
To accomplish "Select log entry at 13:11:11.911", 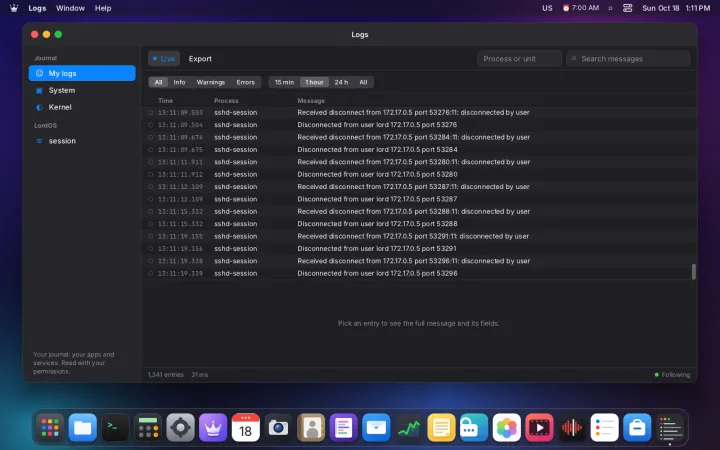I will pos(419,162).
